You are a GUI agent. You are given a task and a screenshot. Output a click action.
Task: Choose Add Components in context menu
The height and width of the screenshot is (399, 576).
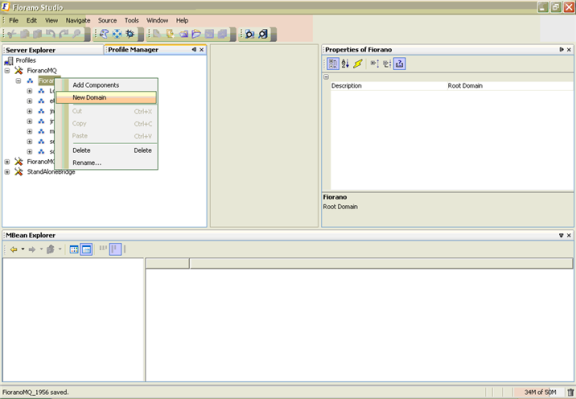tap(106, 85)
